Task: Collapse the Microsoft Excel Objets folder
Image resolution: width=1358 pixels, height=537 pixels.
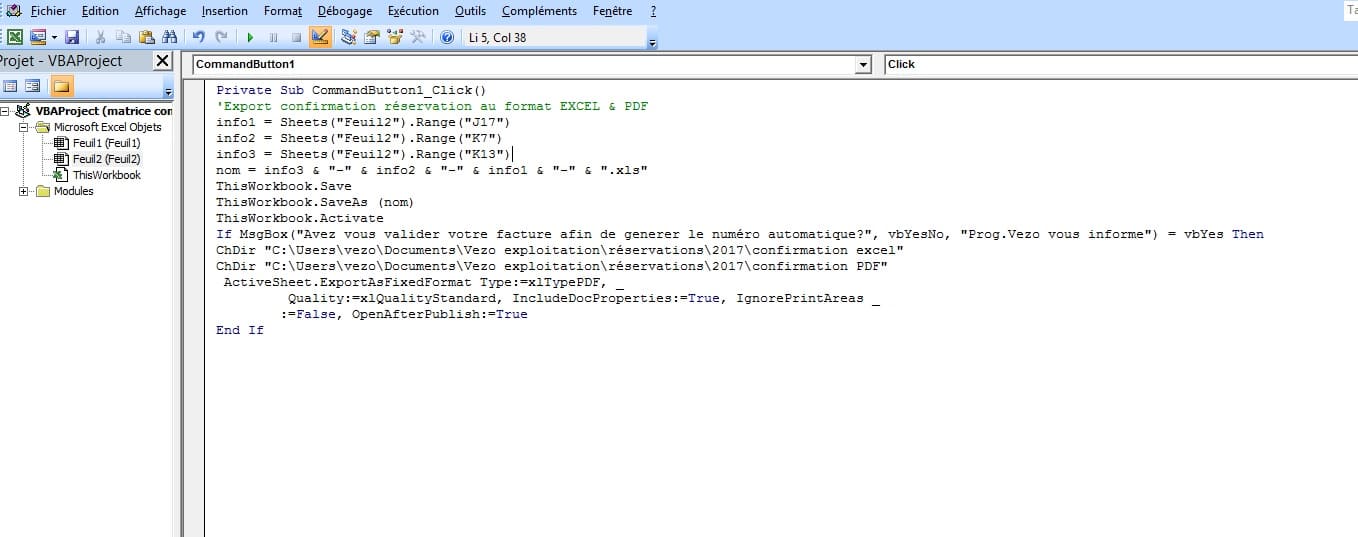Action: pyautogui.click(x=24, y=127)
